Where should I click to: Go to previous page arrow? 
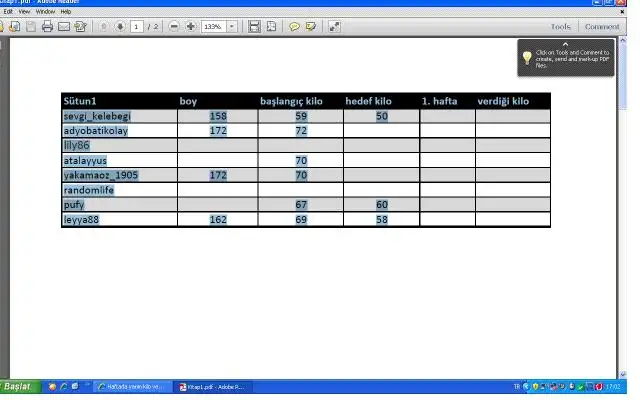[104, 26]
